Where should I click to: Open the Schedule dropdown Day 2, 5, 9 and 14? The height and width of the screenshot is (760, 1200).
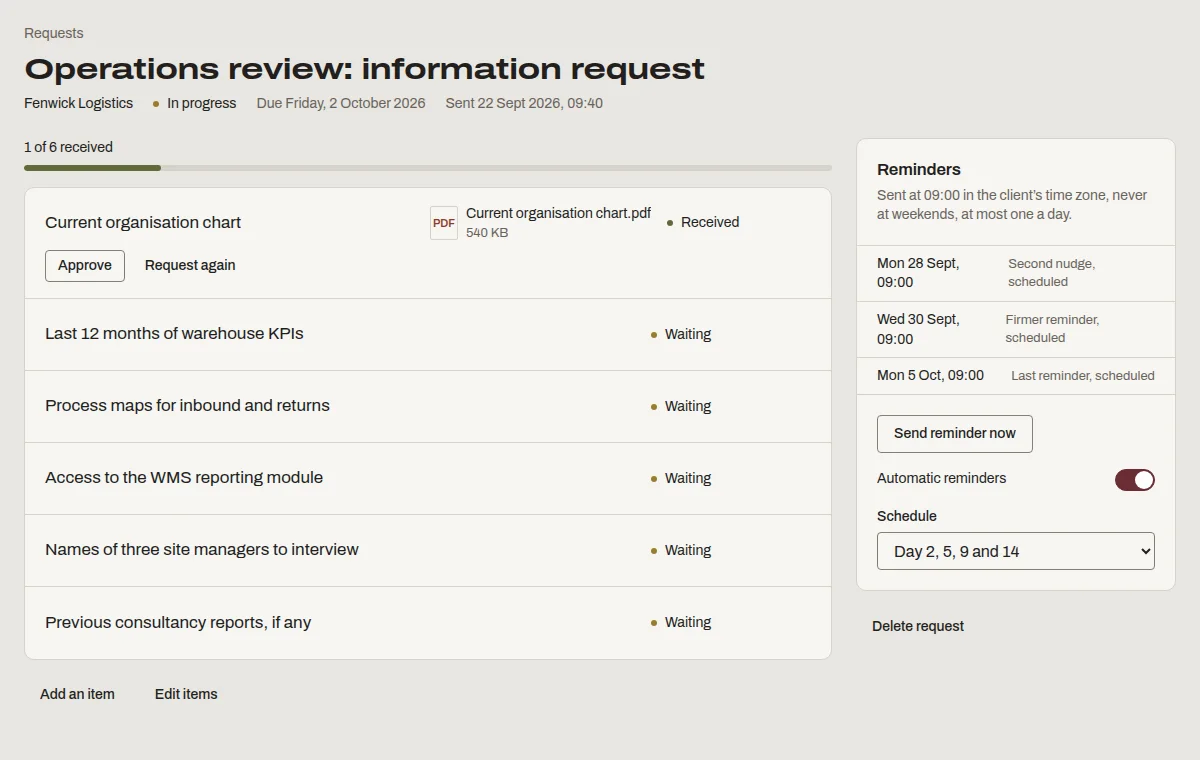click(x=1016, y=551)
